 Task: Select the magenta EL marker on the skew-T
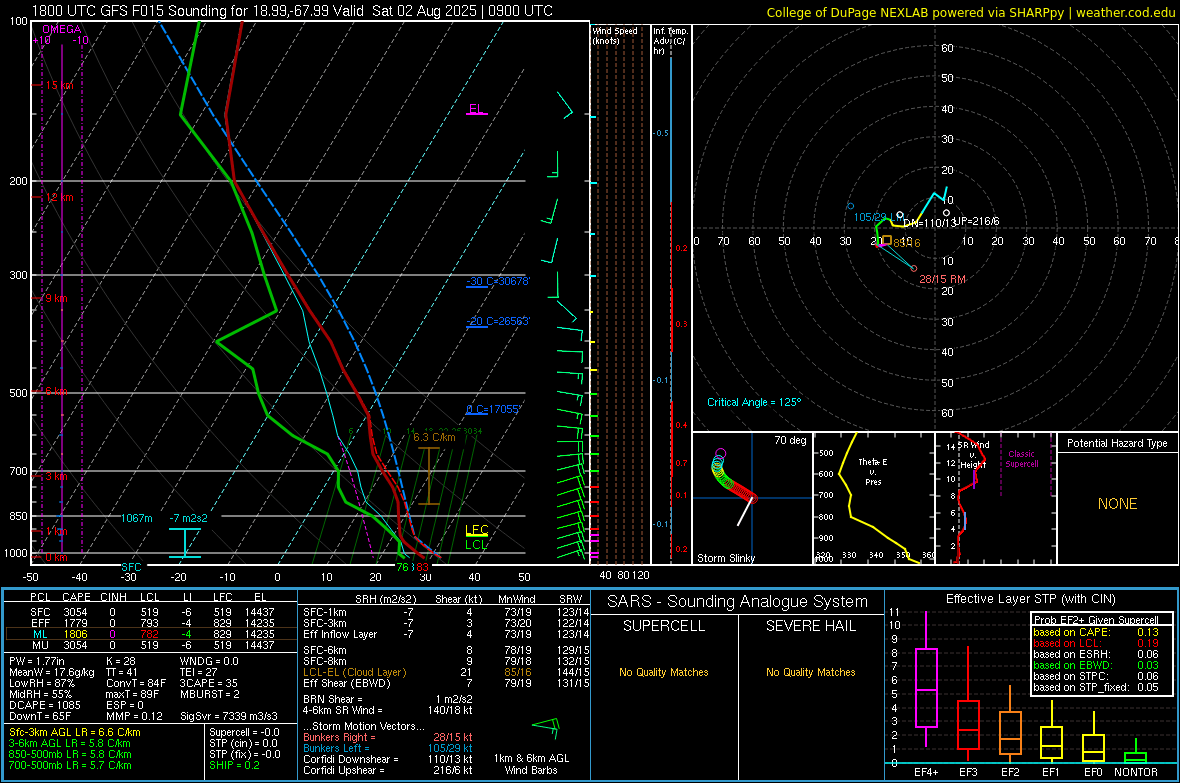476,109
